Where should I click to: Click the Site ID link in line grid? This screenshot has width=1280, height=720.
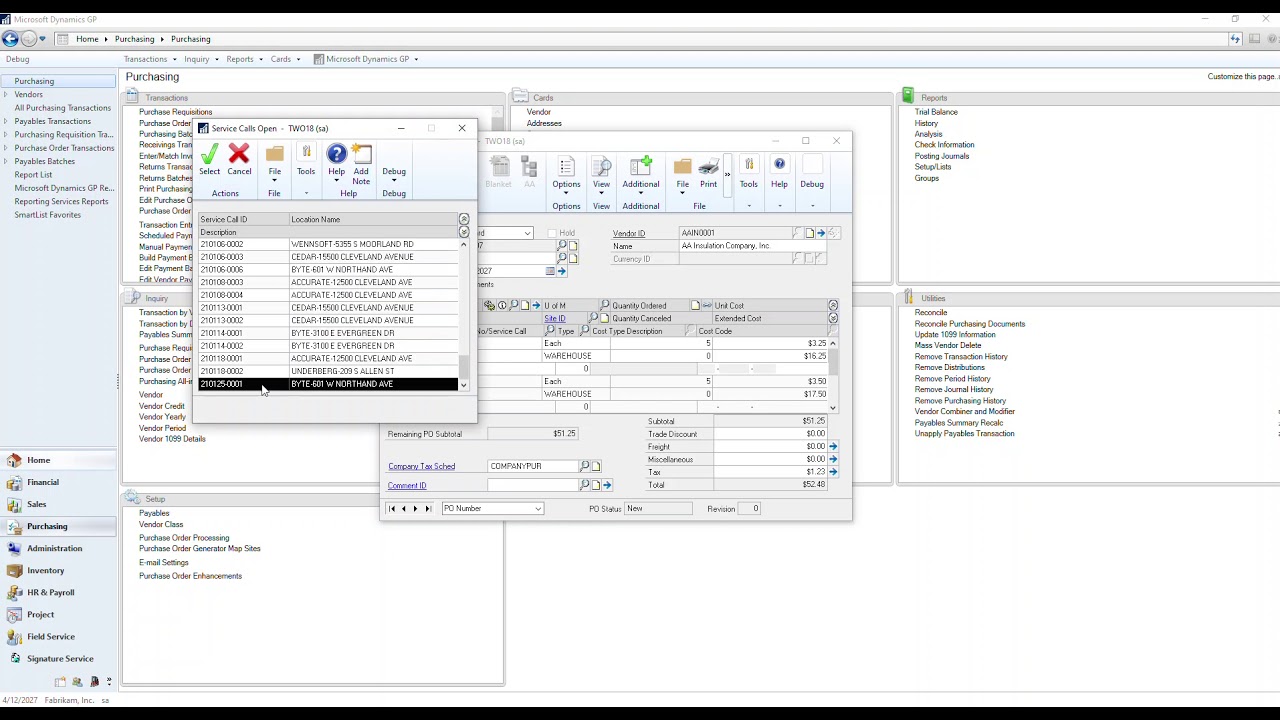click(554, 318)
